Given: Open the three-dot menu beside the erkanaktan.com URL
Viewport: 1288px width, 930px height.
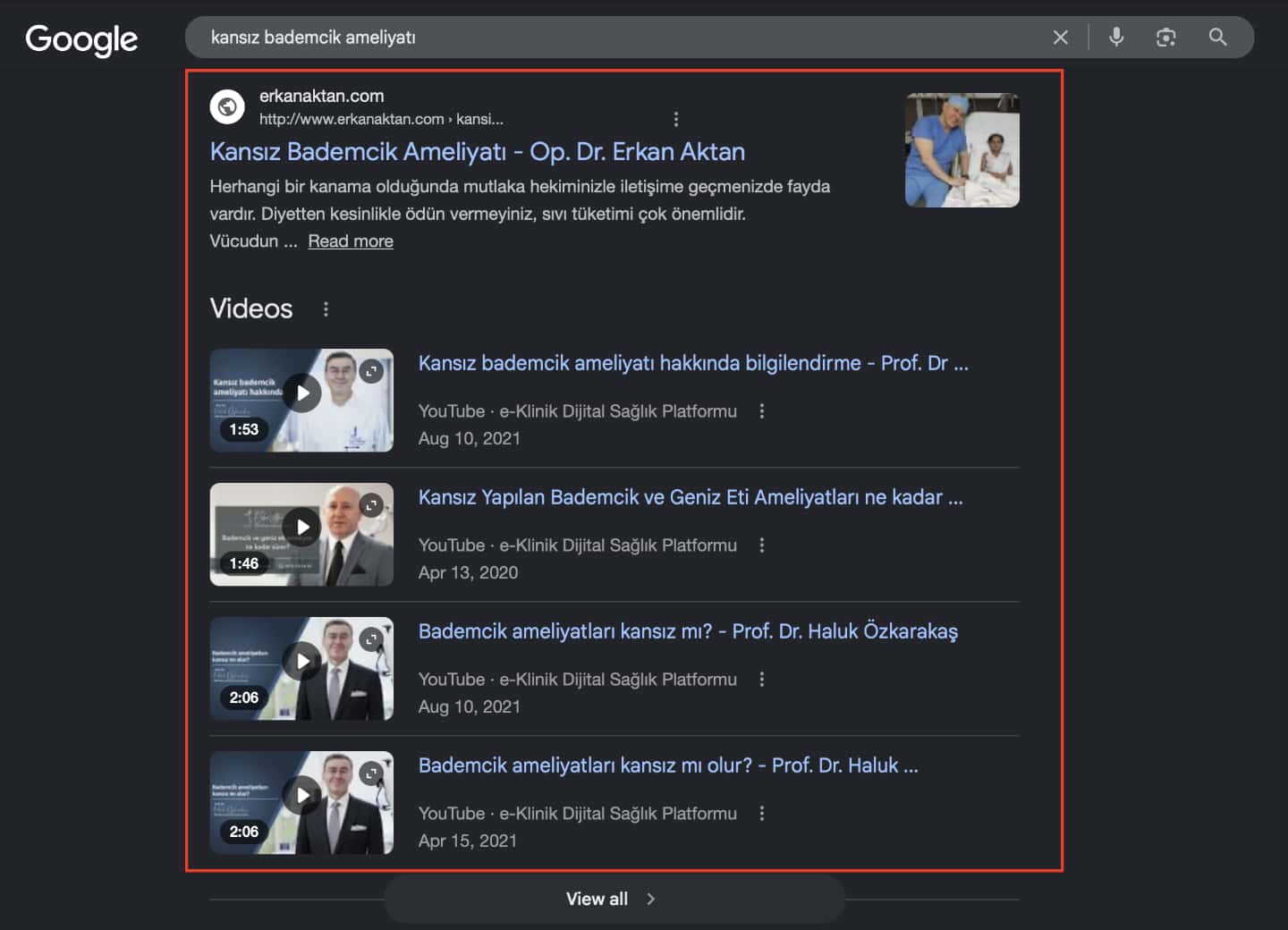Looking at the screenshot, I should coord(675,119).
